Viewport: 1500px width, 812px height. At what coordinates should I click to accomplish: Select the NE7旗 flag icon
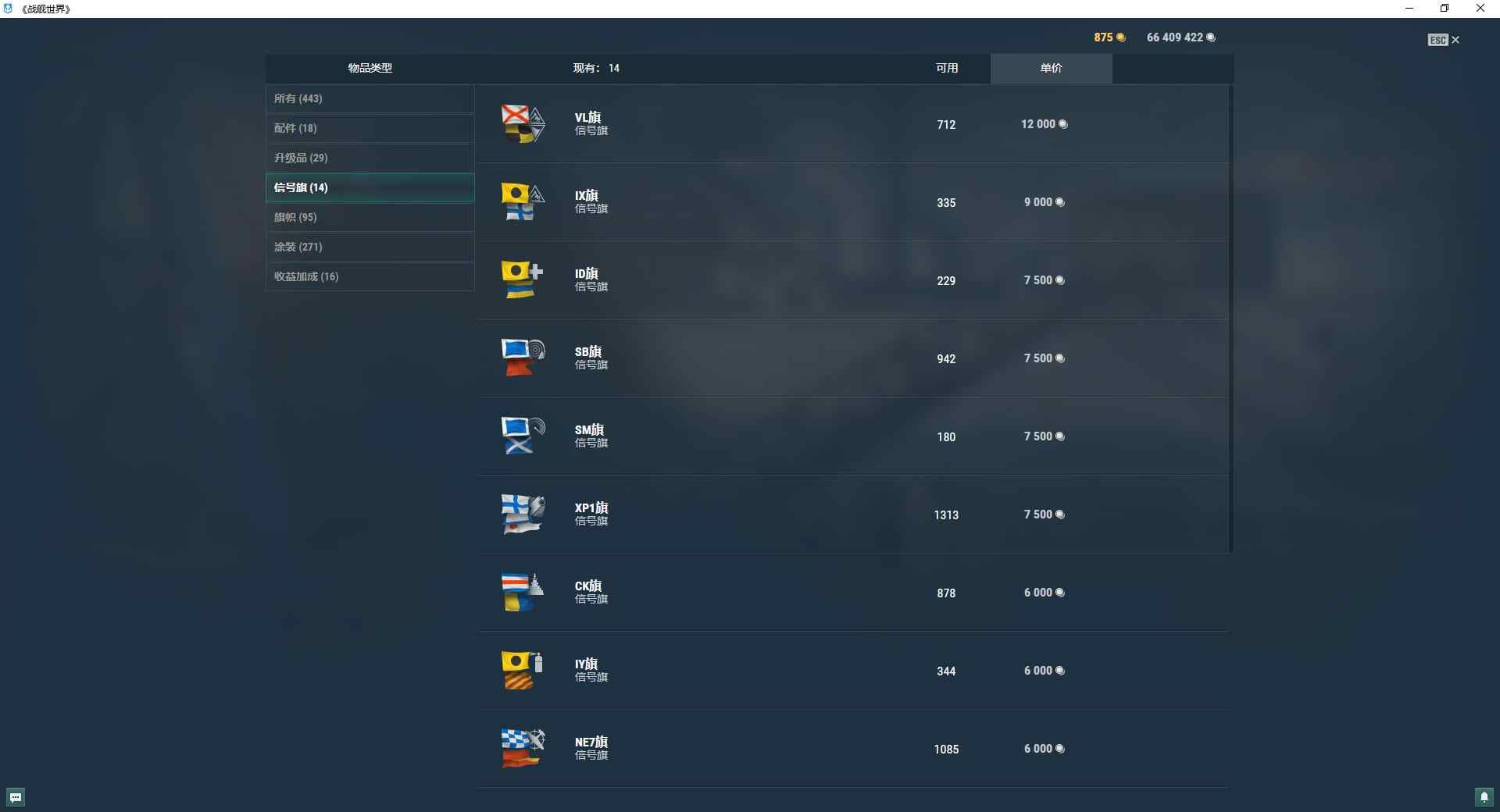pos(523,748)
